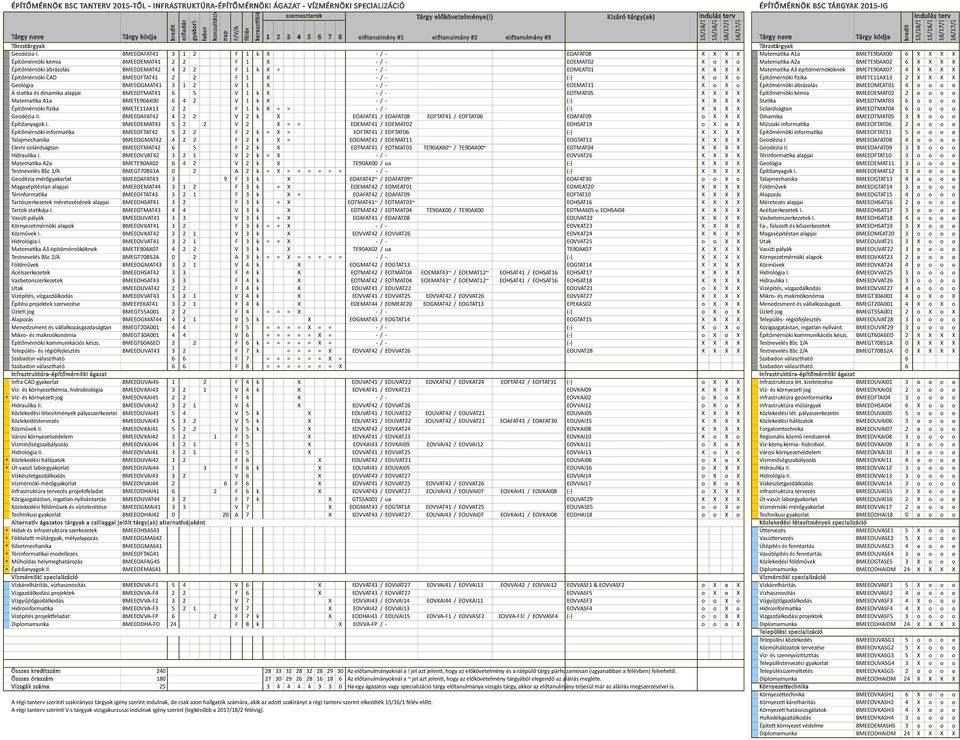Select the 'szemeszterek' column header
Viewport: 960px width, 740px height.
[304, 17]
